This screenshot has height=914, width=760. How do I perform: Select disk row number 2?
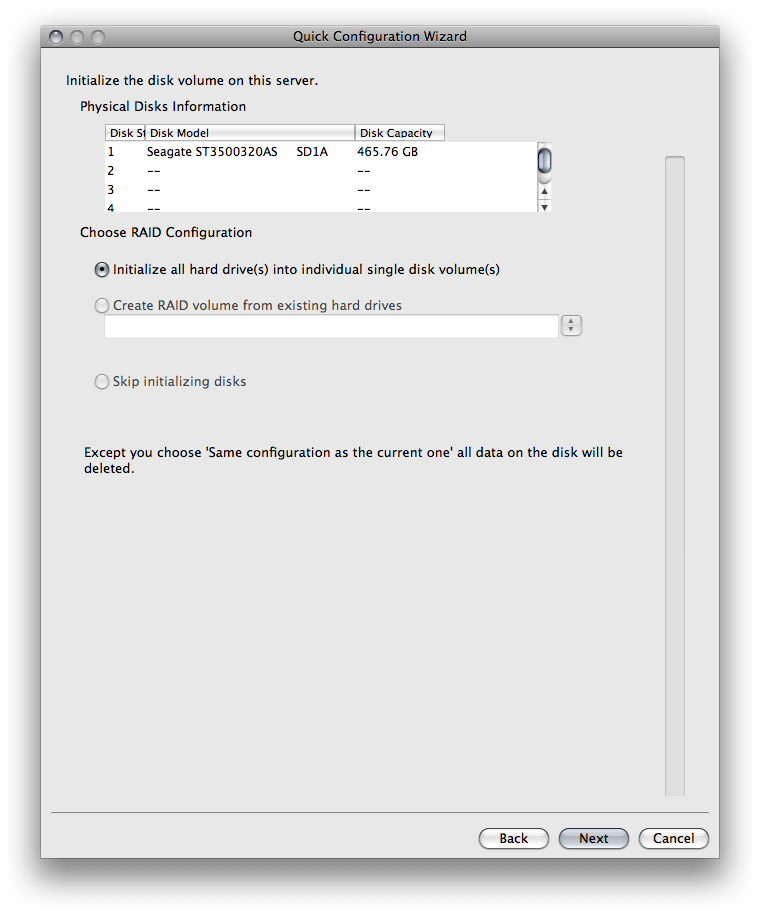pyautogui.click(x=321, y=171)
